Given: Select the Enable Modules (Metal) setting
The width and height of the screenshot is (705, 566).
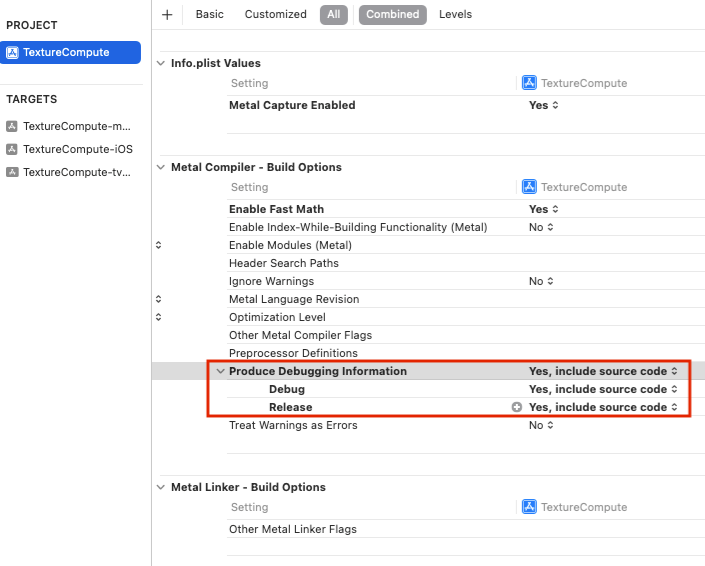Looking at the screenshot, I should [290, 245].
